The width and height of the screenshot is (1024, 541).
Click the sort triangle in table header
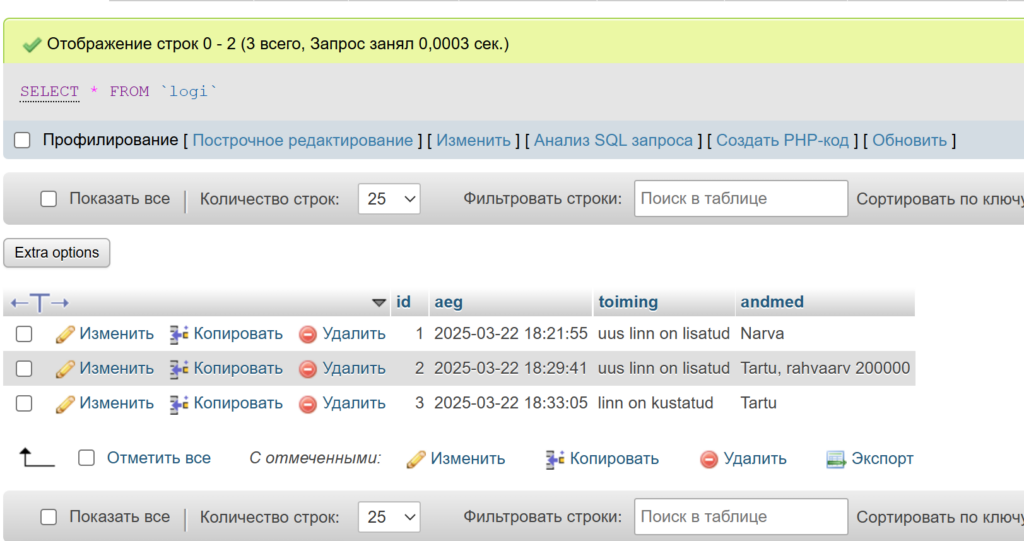click(x=378, y=303)
